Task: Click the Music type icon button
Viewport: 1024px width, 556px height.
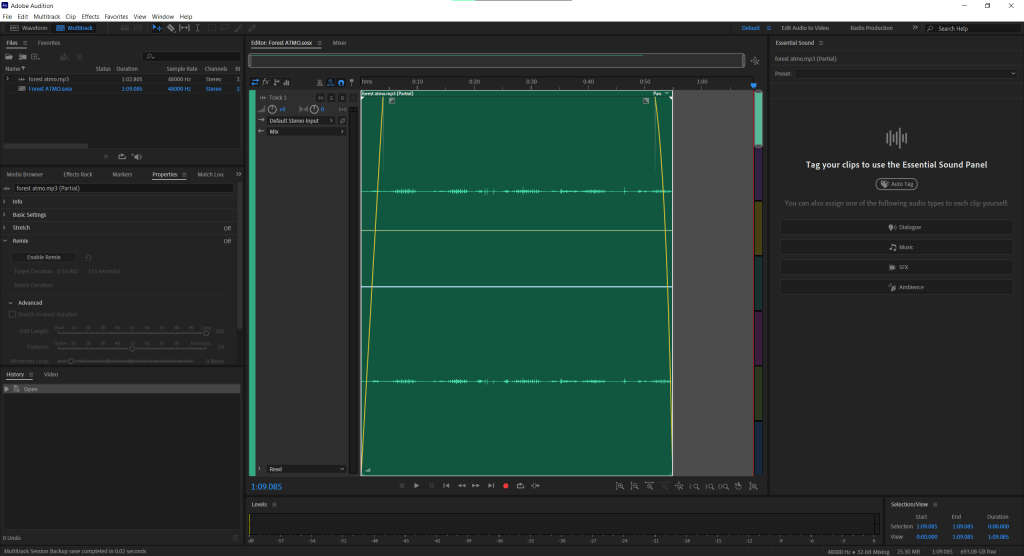Action: [x=896, y=247]
